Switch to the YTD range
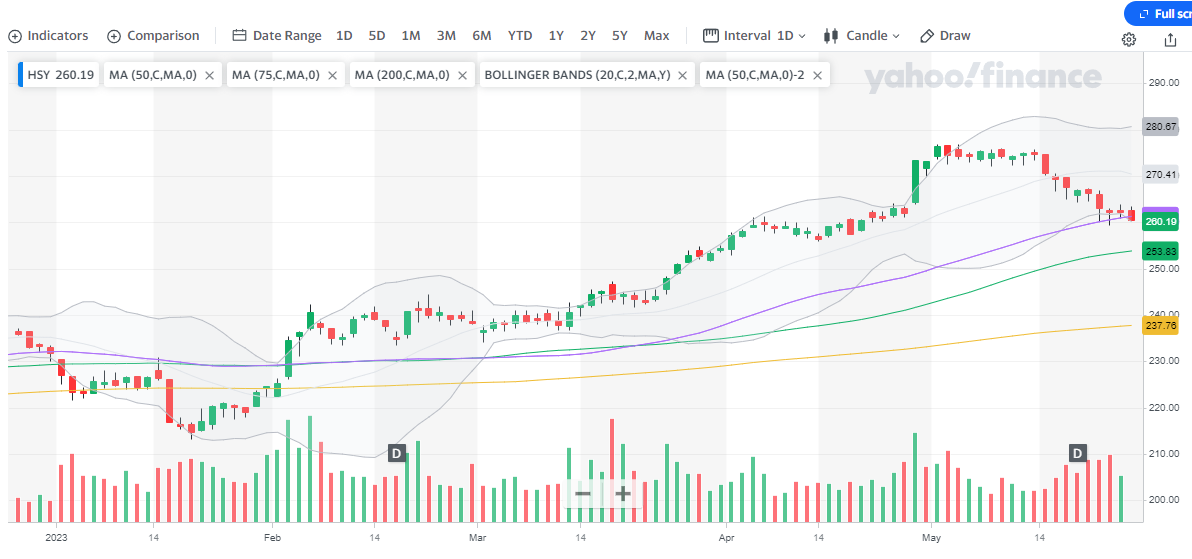Image resolution: width=1192 pixels, height=559 pixels. click(520, 36)
